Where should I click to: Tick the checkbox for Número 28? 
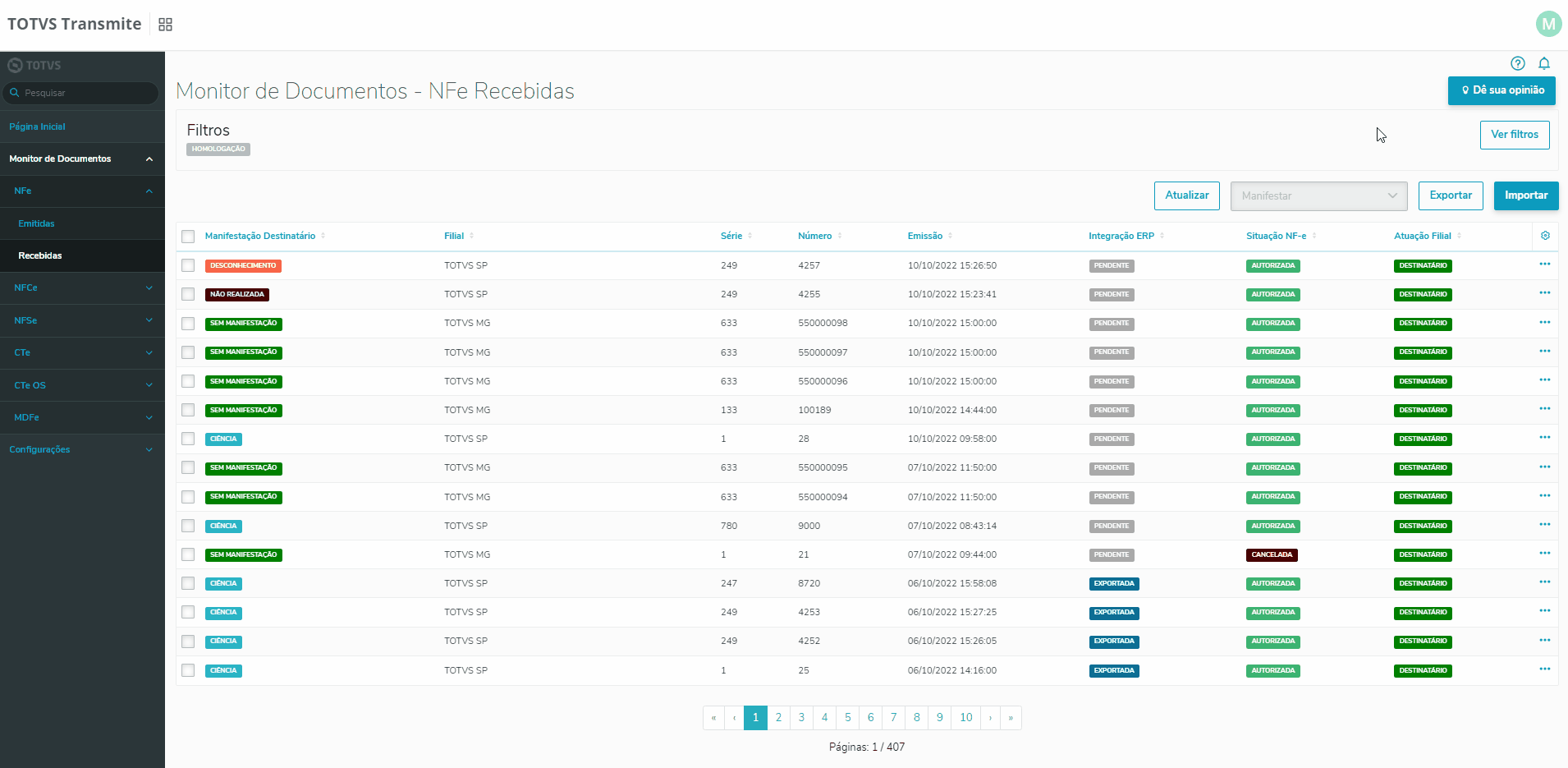[x=188, y=439]
